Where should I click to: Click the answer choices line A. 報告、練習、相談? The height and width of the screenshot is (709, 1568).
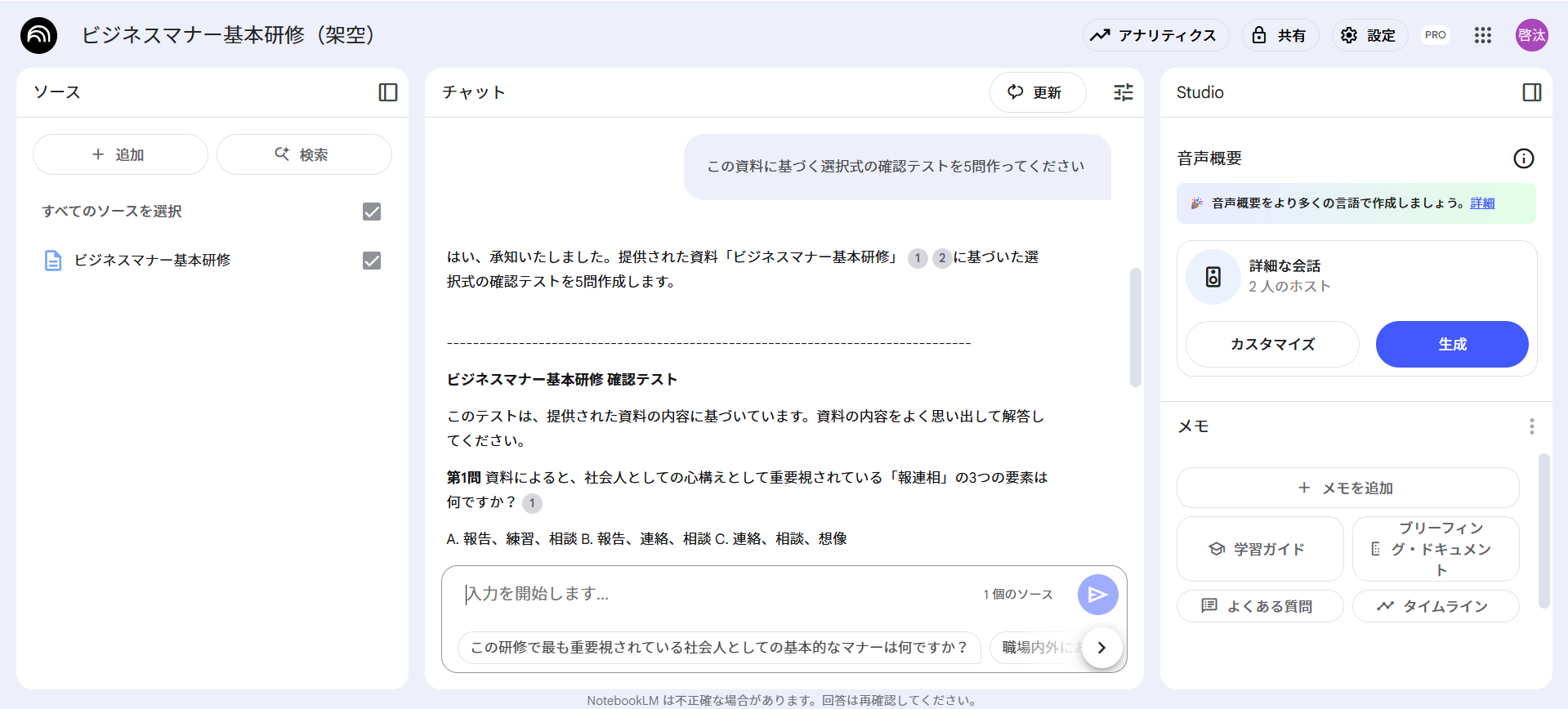[x=646, y=539]
